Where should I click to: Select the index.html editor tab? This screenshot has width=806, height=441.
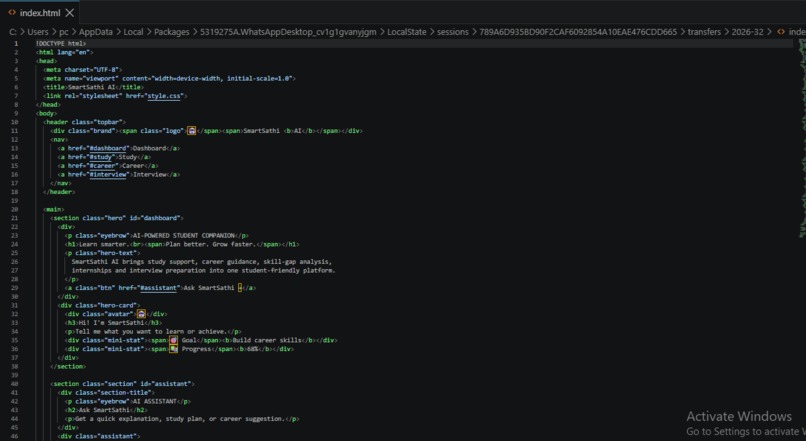(x=41, y=12)
